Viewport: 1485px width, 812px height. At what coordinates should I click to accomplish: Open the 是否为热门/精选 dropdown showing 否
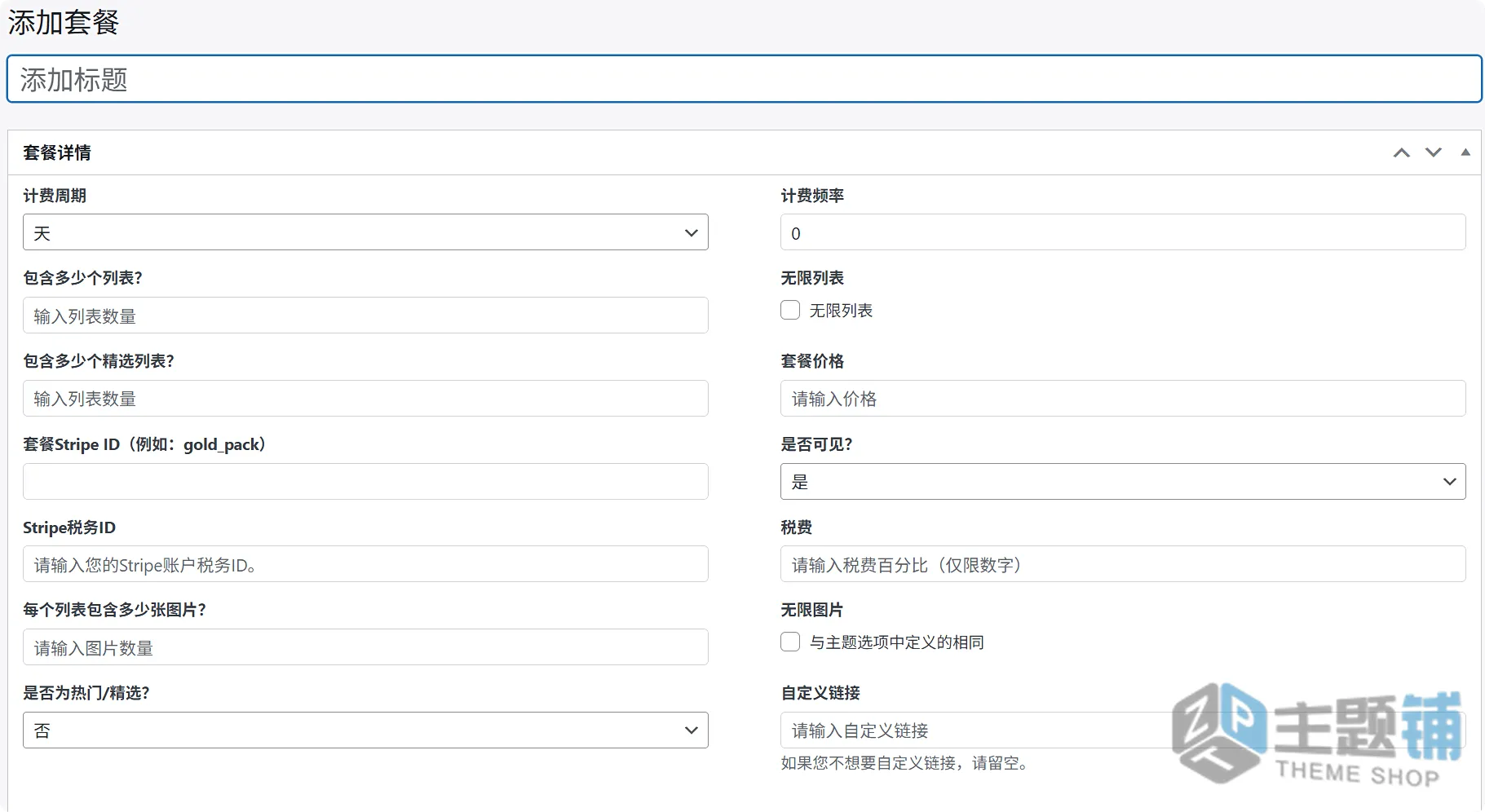pos(365,730)
